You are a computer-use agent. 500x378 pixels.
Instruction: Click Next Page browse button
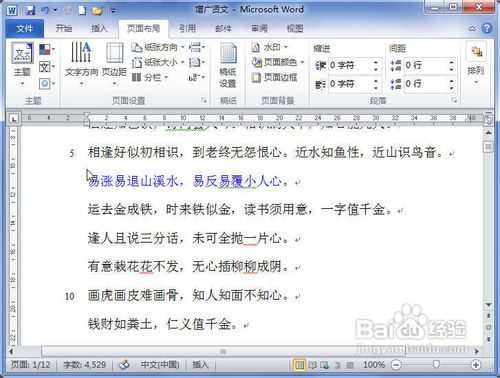pos(488,339)
